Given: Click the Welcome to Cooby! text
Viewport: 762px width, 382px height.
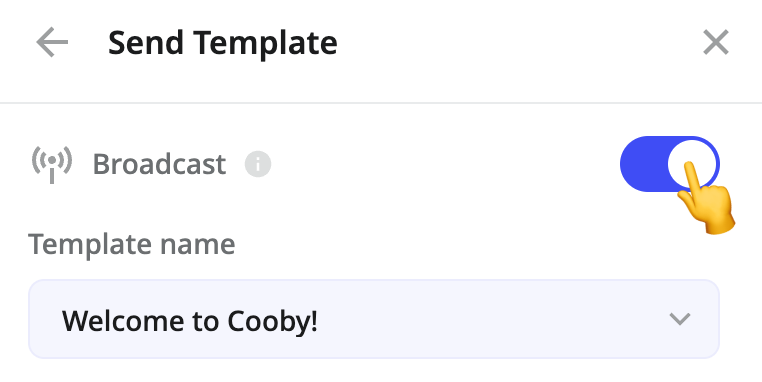Looking at the screenshot, I should click(190, 321).
